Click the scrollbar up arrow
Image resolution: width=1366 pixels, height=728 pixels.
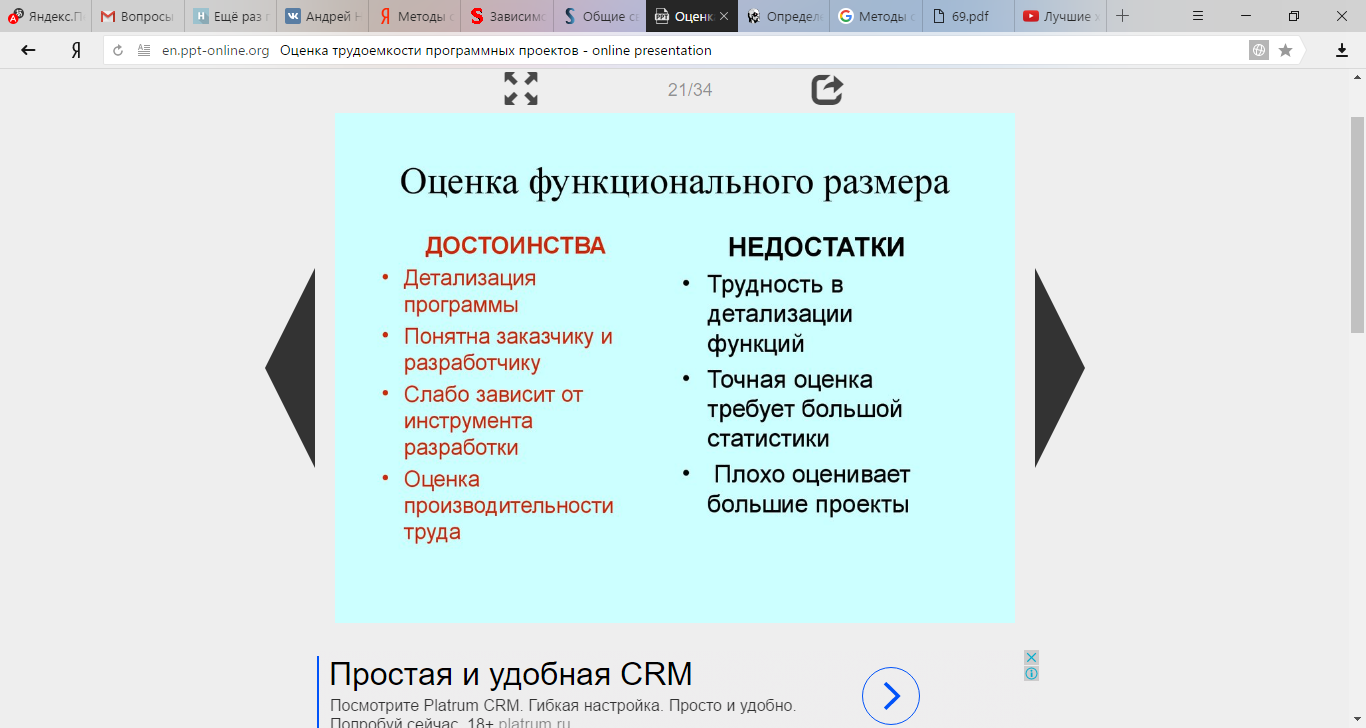tap(1357, 77)
